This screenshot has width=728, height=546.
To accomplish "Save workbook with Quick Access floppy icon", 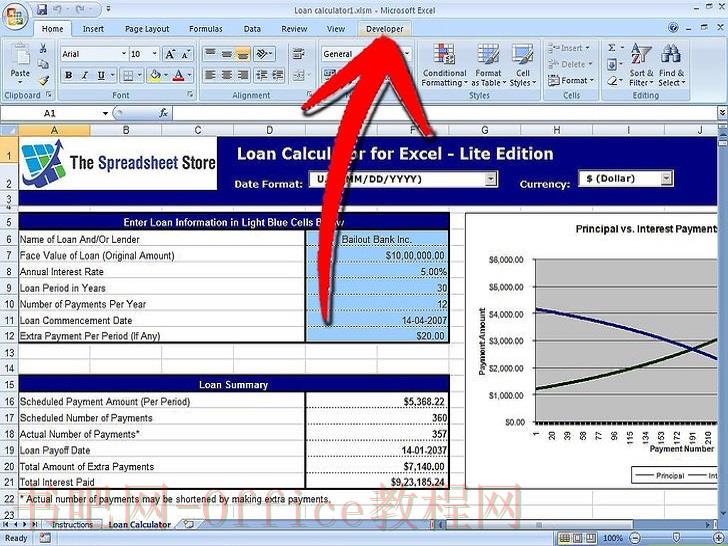I will (41, 9).
